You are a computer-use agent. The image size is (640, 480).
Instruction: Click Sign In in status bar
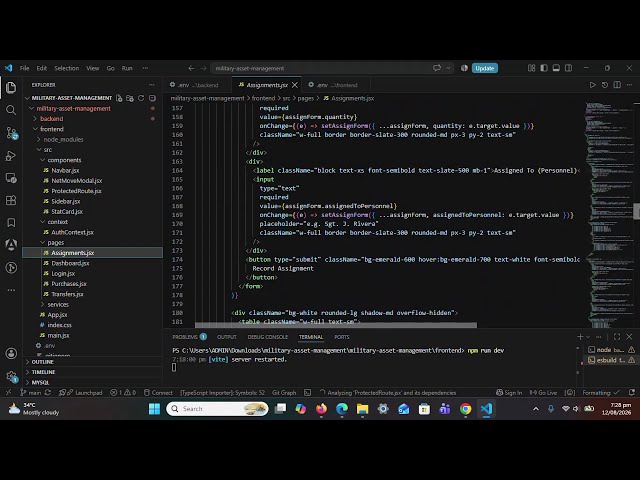pyautogui.click(x=509, y=393)
